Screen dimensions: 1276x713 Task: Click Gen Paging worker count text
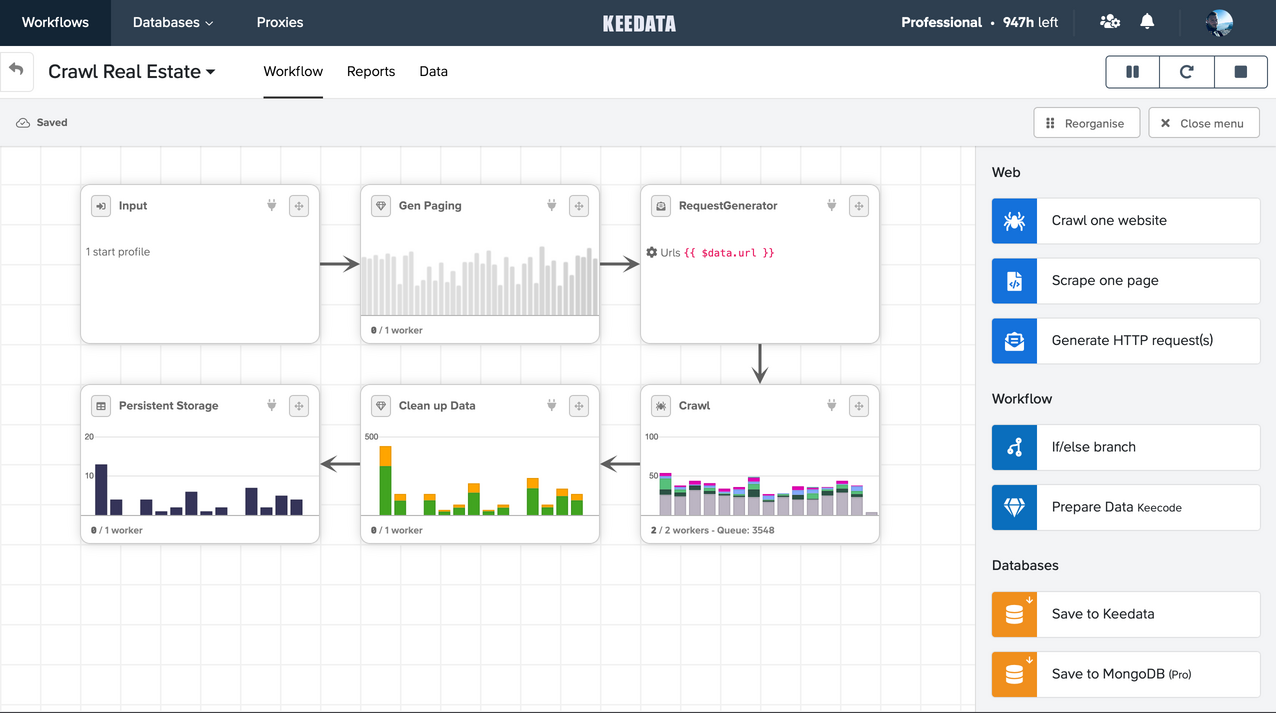point(397,330)
